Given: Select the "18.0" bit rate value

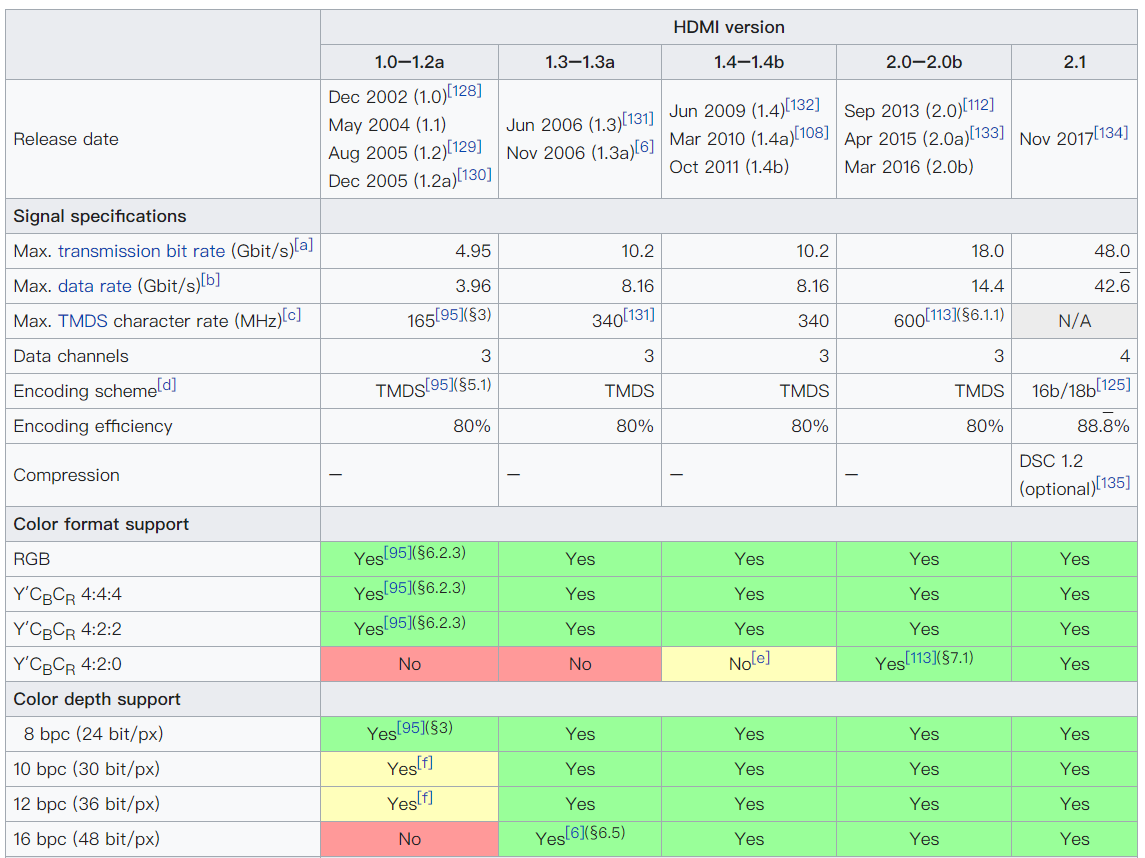Looking at the screenshot, I should (987, 251).
